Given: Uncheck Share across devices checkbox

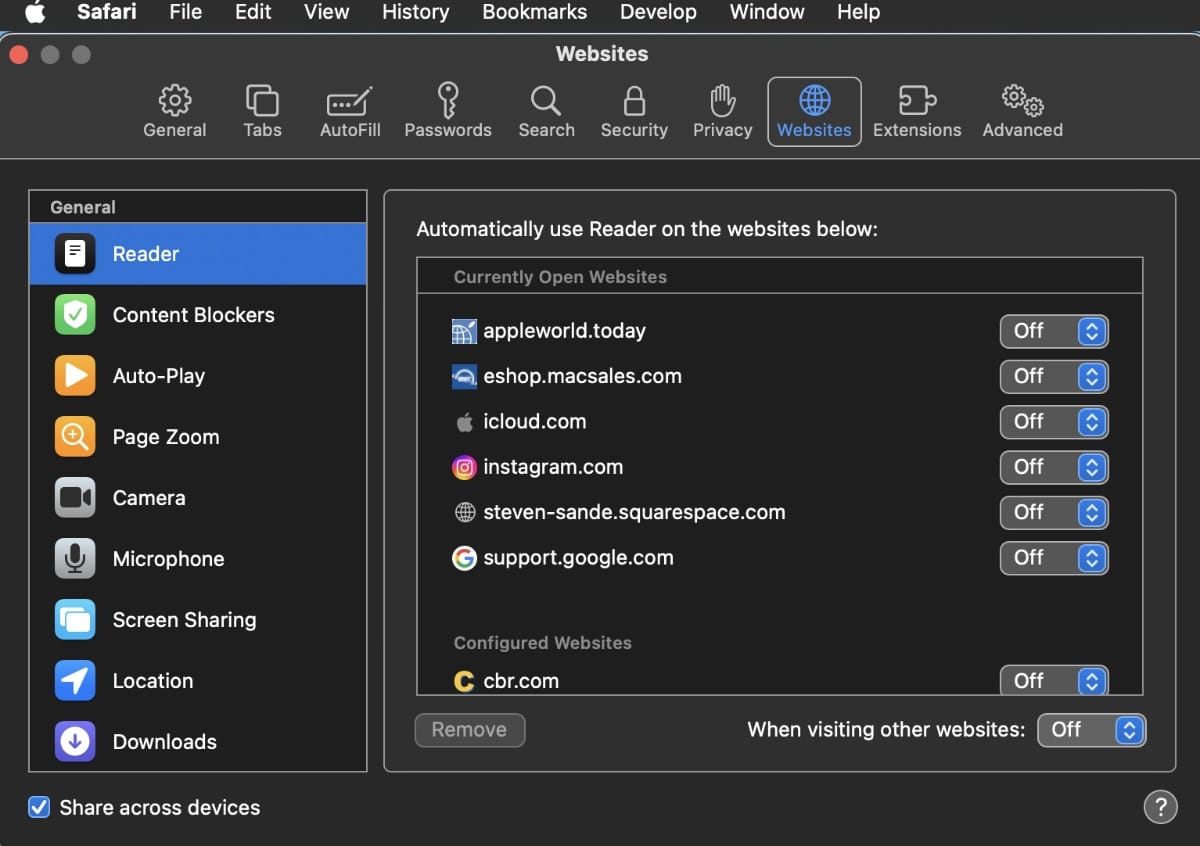Looking at the screenshot, I should [x=39, y=807].
